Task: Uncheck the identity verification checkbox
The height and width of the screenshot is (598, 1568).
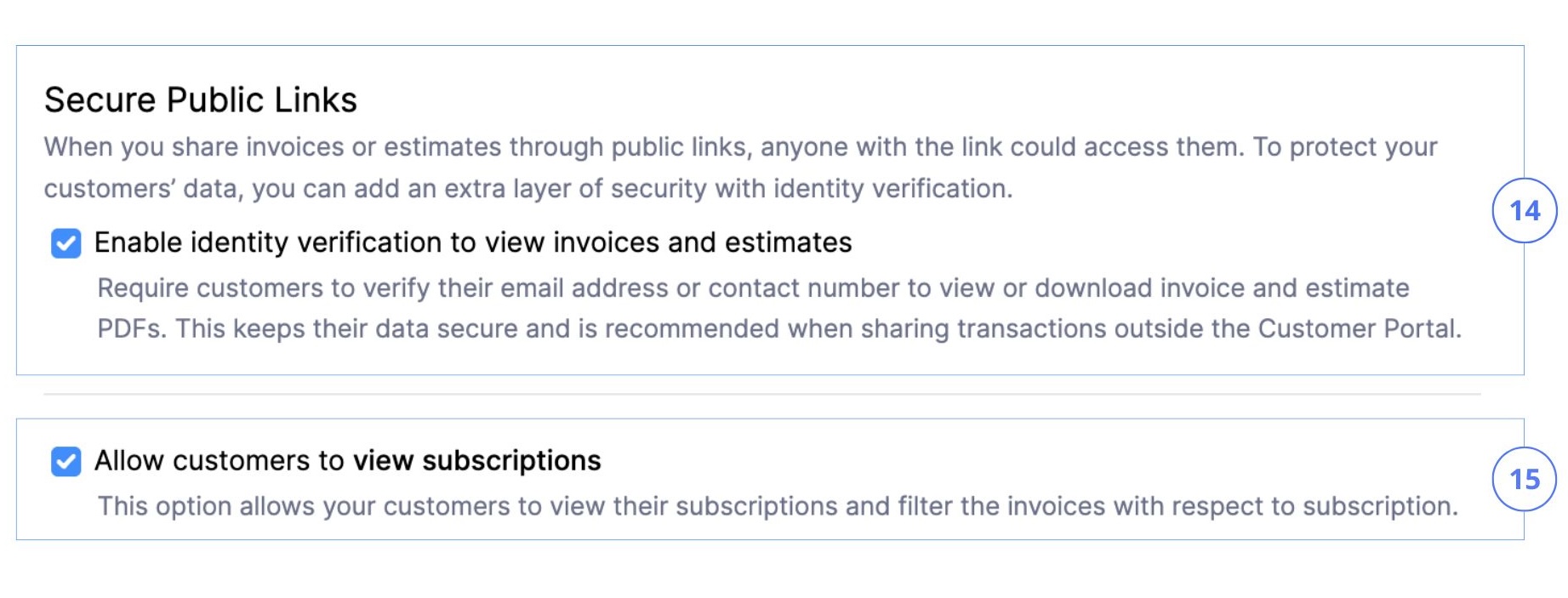Action: 66,243
